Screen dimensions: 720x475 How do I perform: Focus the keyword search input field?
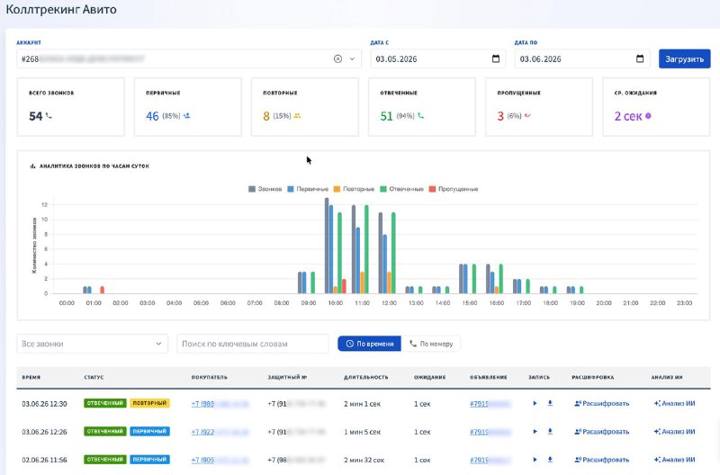click(253, 344)
